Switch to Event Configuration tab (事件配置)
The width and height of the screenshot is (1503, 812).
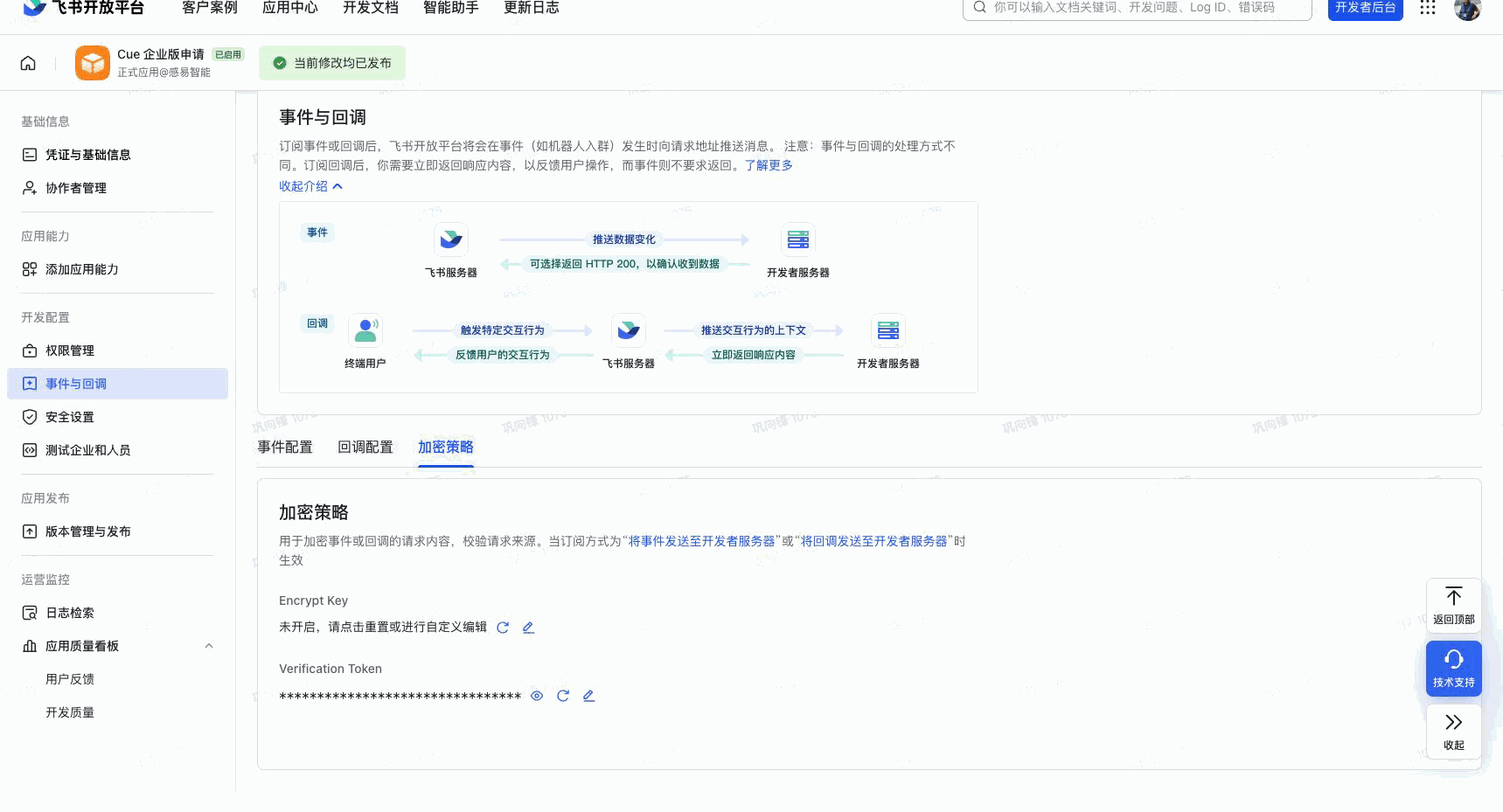pyautogui.click(x=285, y=447)
